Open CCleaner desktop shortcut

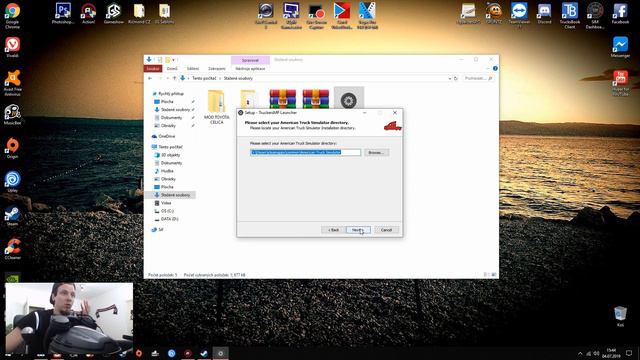point(12,249)
